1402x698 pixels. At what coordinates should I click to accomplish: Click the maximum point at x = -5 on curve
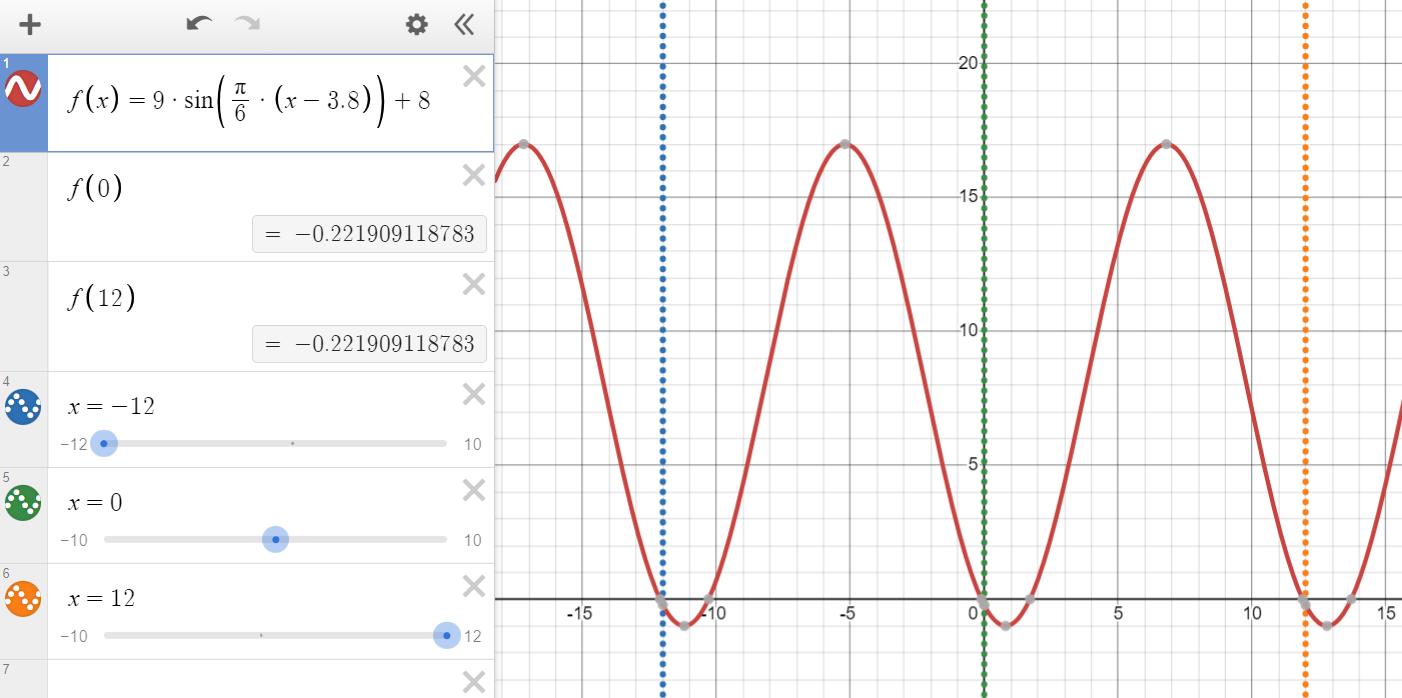pyautogui.click(x=845, y=144)
